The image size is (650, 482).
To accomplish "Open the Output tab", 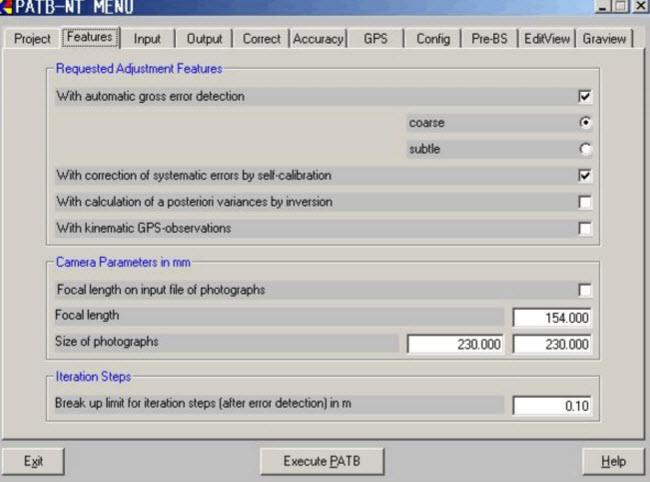I will tap(204, 39).
